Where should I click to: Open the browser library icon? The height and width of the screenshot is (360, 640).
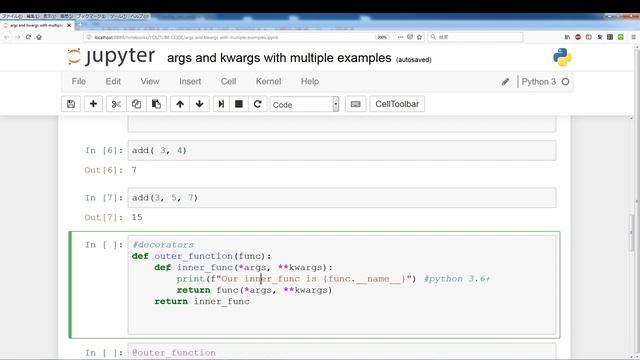567,37
